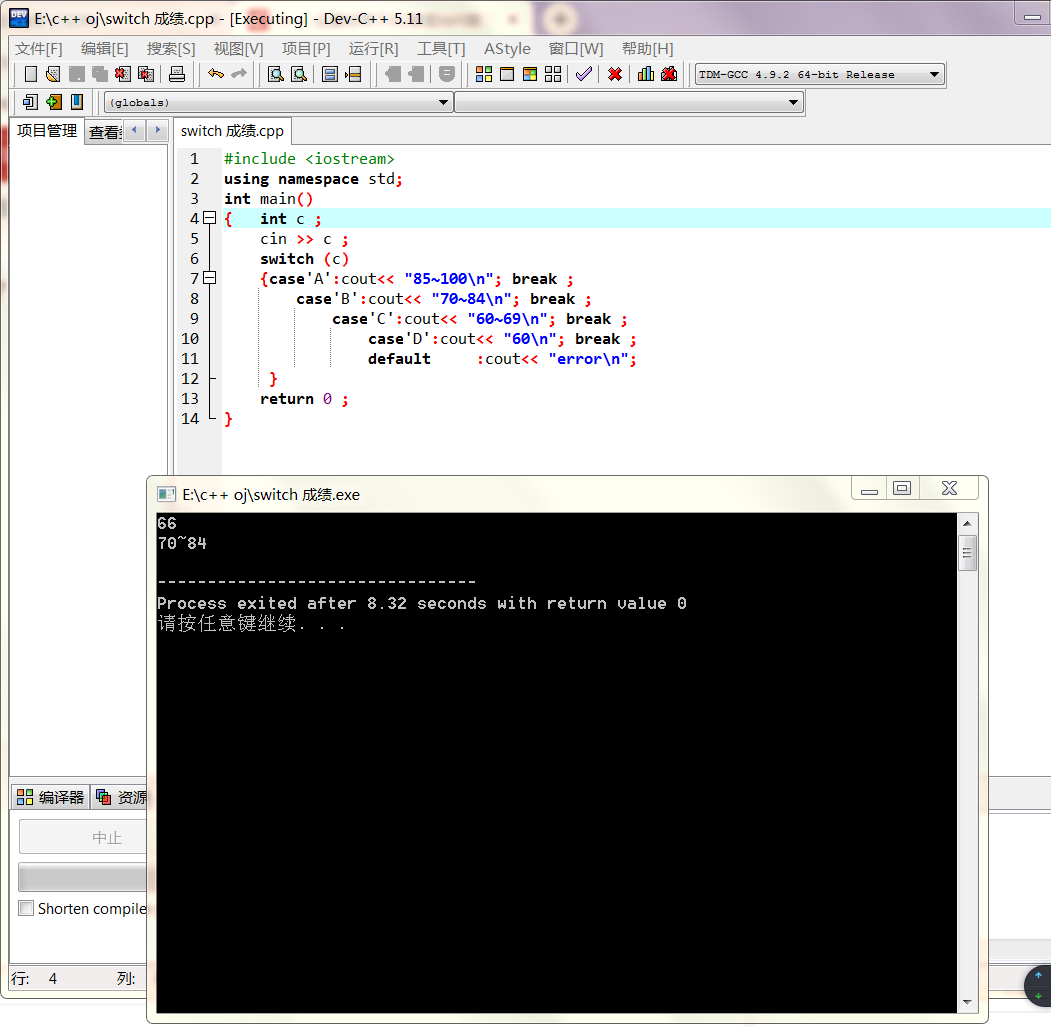Click the blue bookmark icon in second toolbar

(x=77, y=102)
